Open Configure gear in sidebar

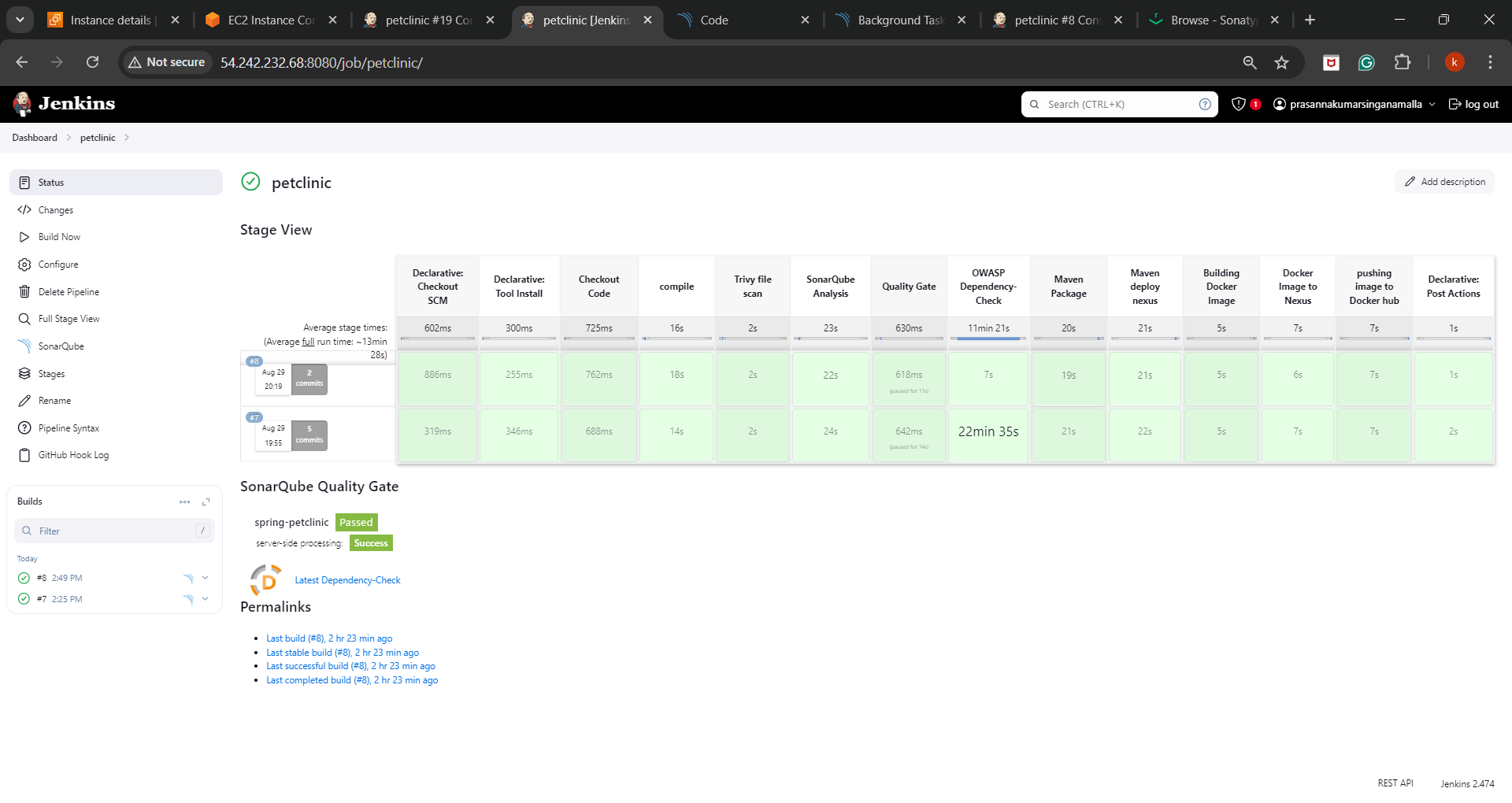pyautogui.click(x=24, y=265)
